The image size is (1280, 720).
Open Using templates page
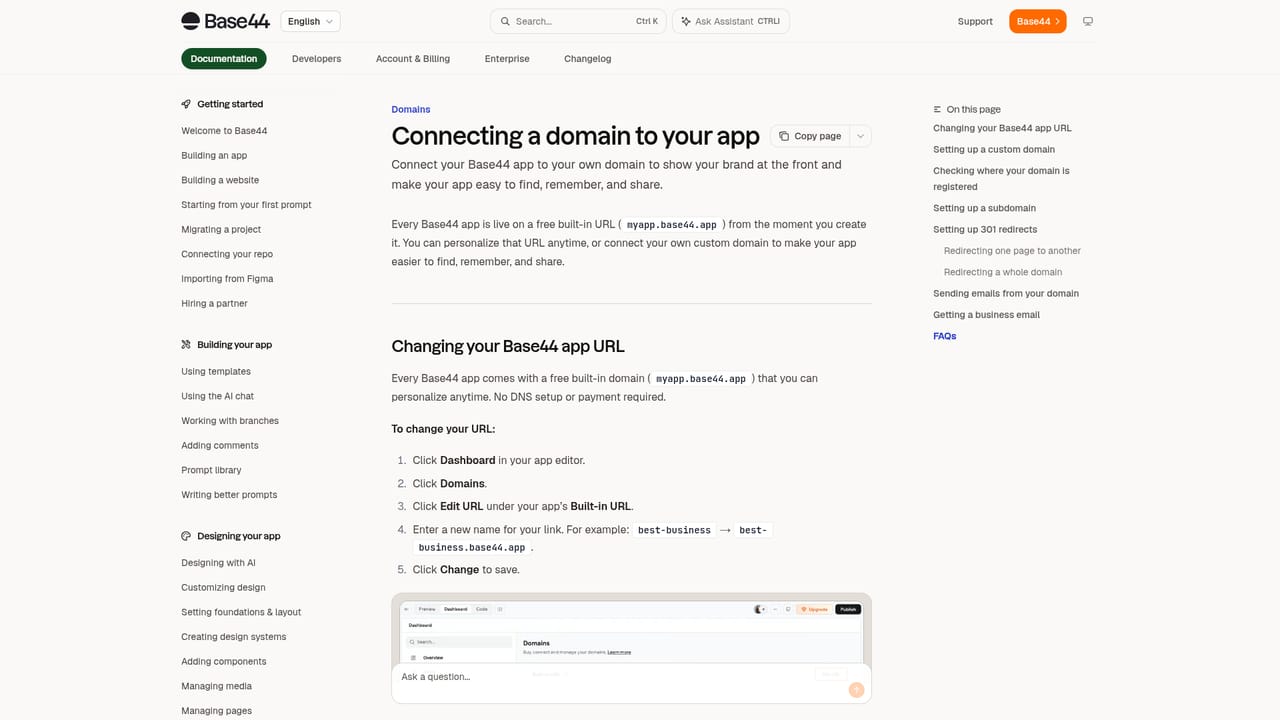pos(216,372)
